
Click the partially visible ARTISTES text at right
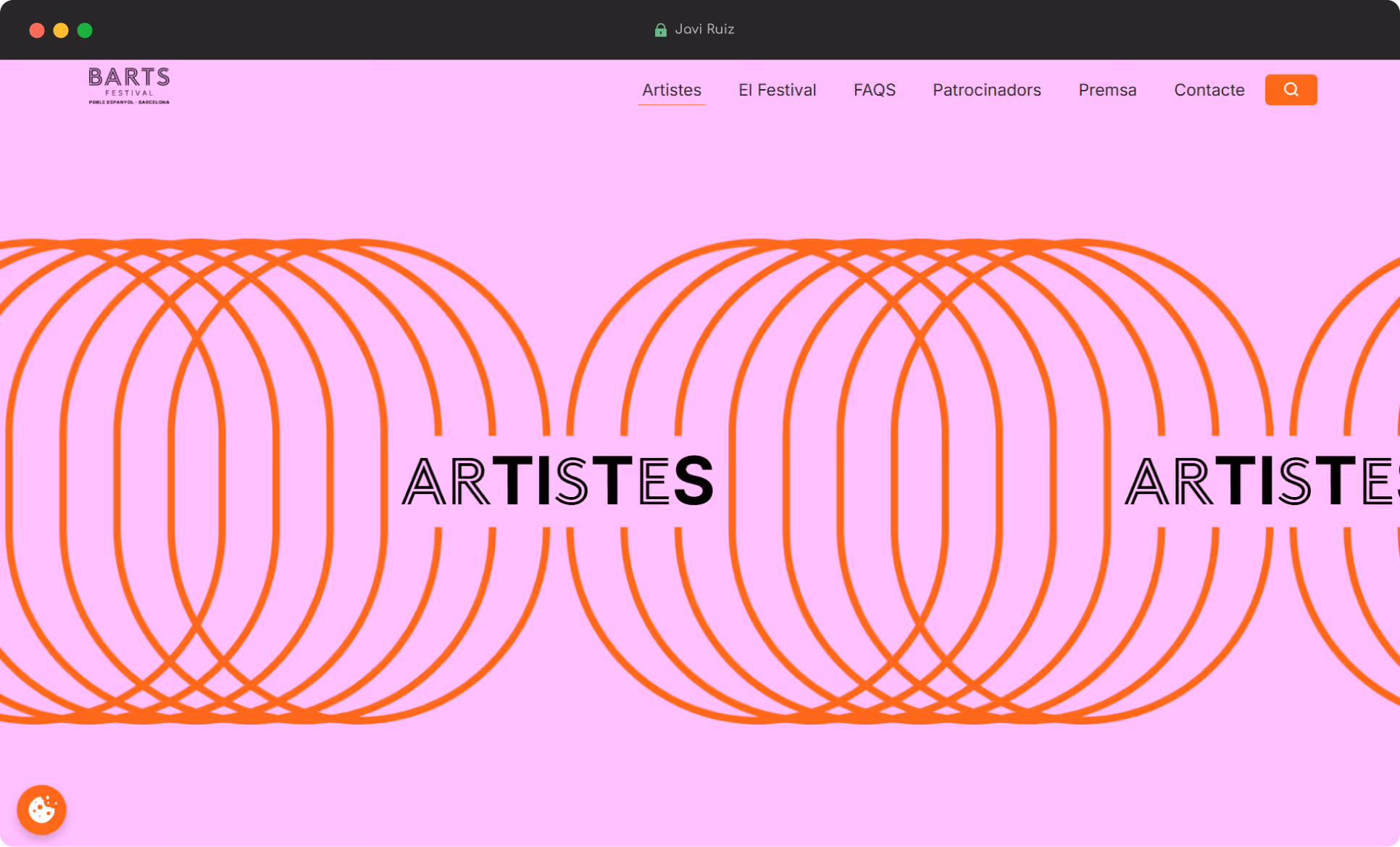tap(1261, 481)
